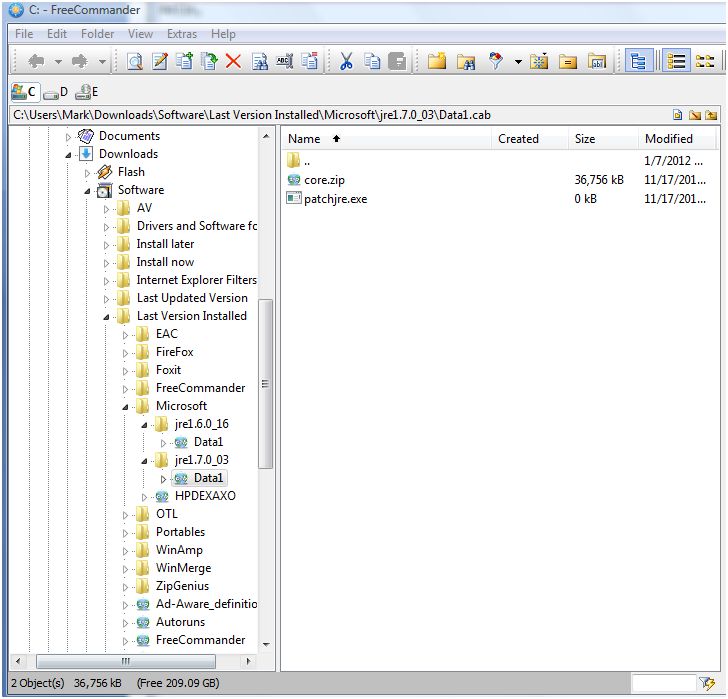Click the status bar quick filter field
Screen dimensions: 728x699
point(664,683)
